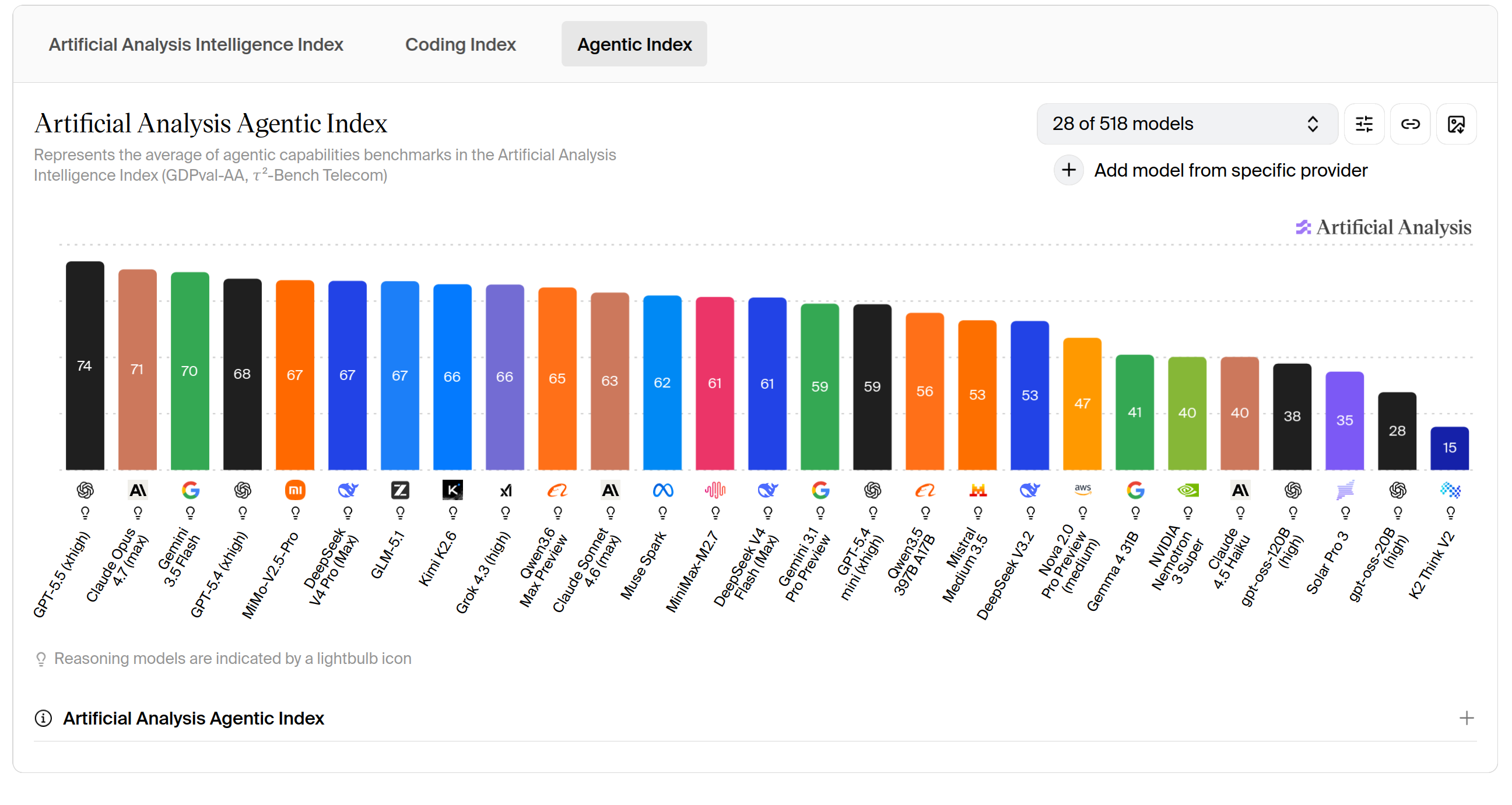Switch to the Coding Index tab

(x=460, y=44)
